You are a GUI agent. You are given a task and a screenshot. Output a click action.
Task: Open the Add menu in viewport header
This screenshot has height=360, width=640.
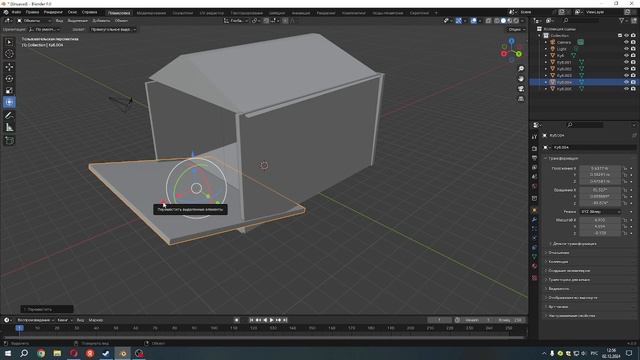[101, 20]
